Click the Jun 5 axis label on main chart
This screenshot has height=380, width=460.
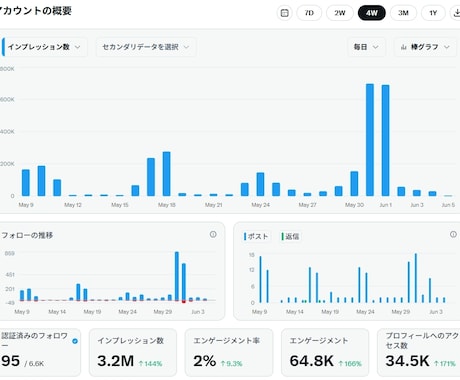448,205
